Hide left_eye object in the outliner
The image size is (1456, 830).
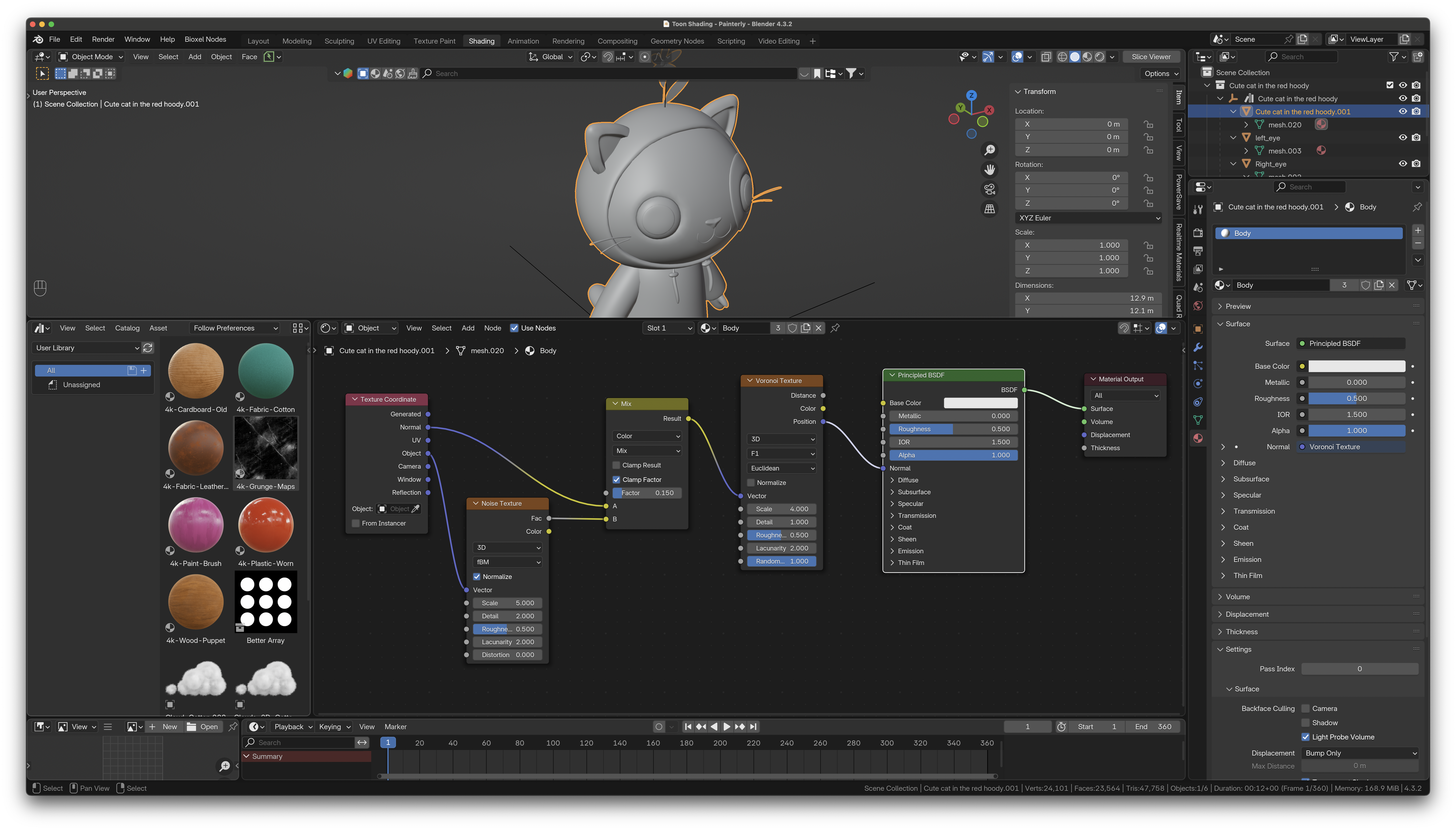pos(1403,137)
